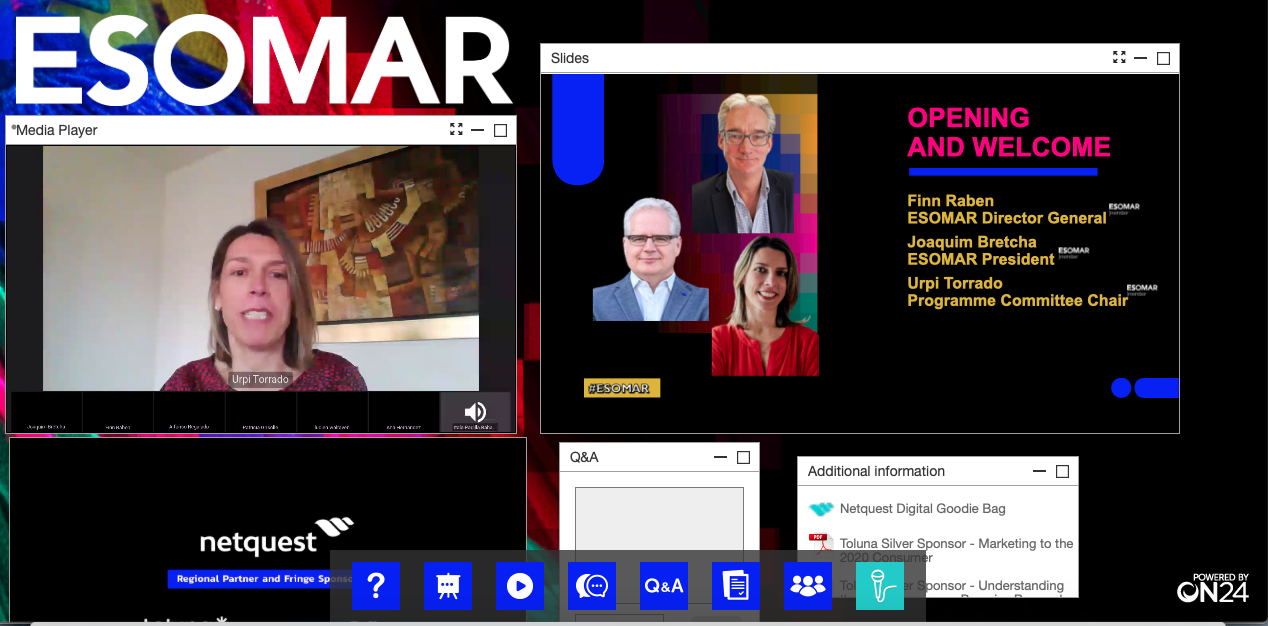Viewport: 1268px width, 626px height.
Task: Click the Urpi Torrado video feed
Action: (261, 268)
